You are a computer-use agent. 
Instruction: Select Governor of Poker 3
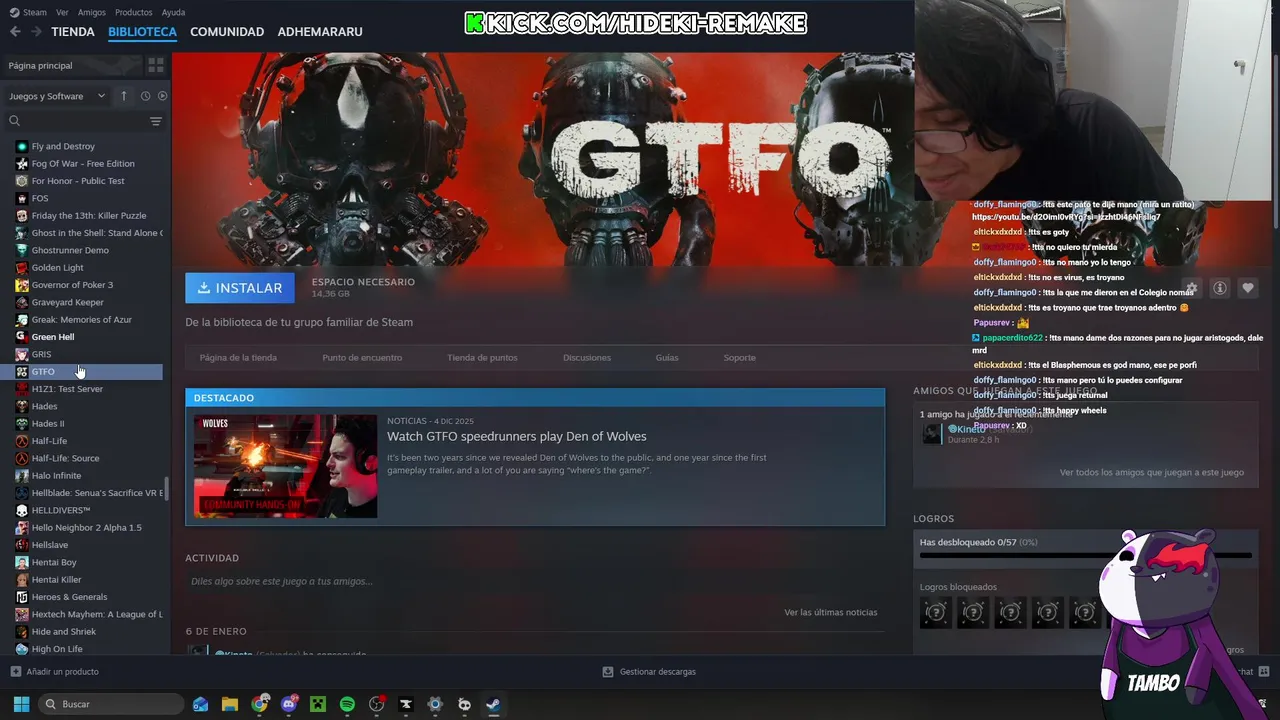[72, 285]
